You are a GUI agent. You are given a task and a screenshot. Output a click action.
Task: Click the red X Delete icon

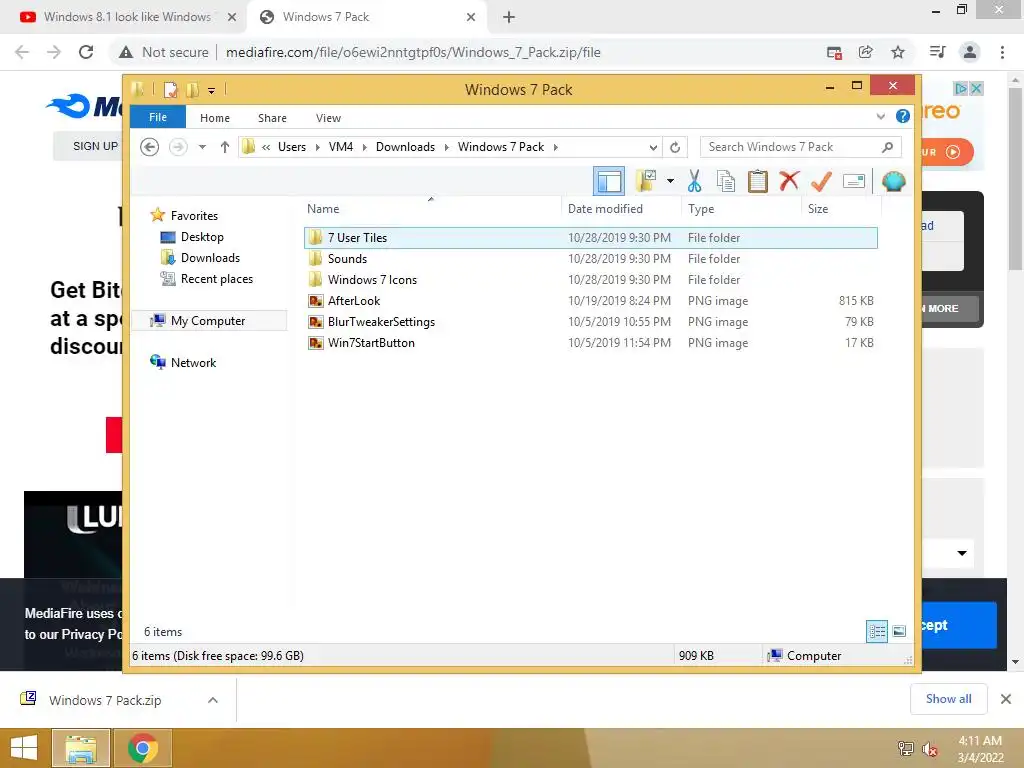(x=789, y=180)
